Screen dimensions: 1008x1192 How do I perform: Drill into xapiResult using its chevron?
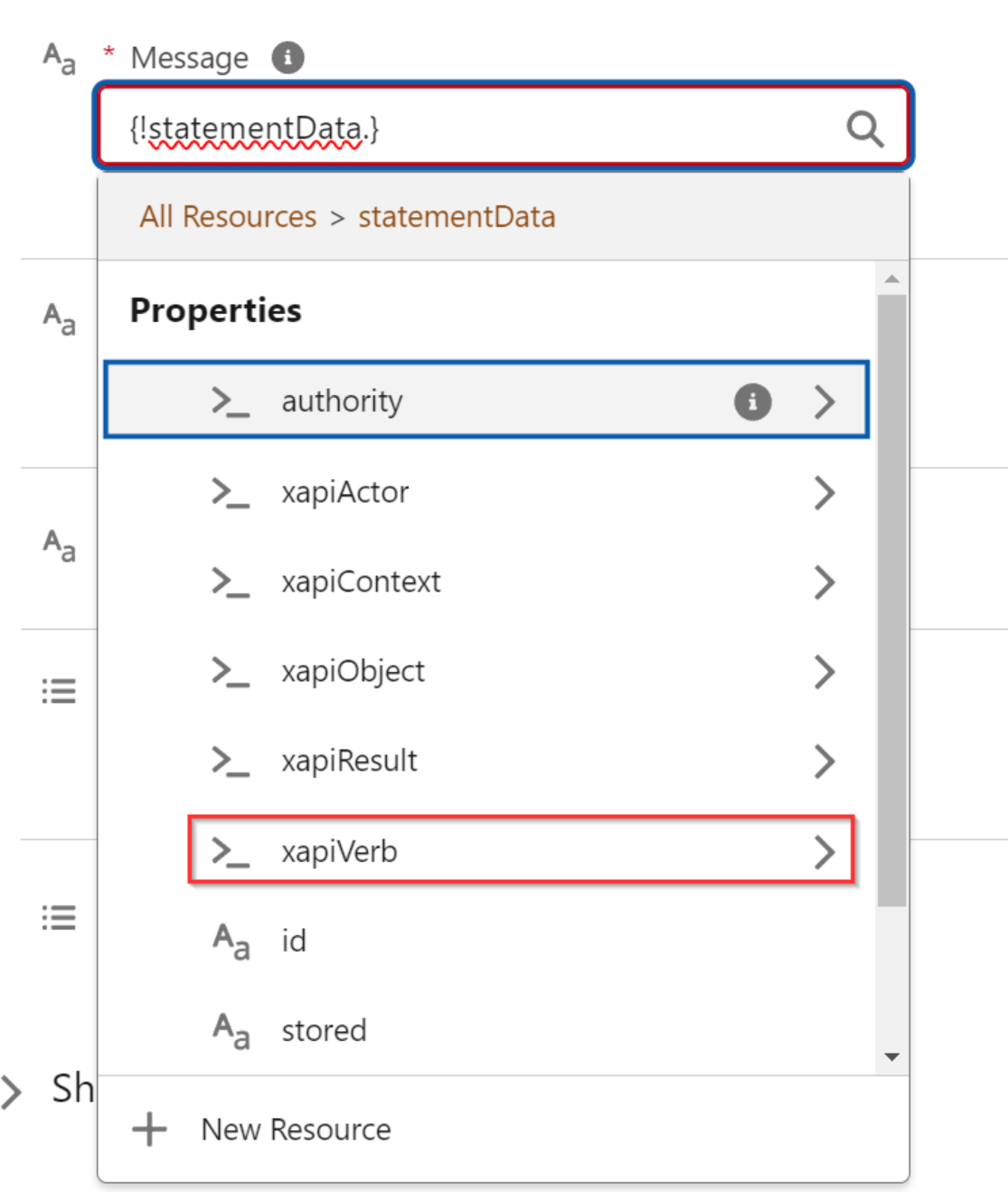coord(824,762)
